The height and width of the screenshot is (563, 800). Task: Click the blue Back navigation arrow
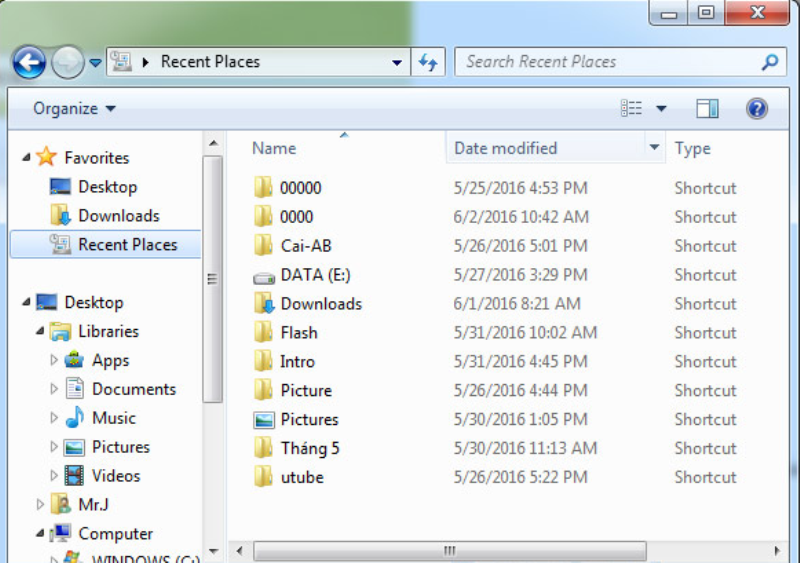[x=29, y=62]
